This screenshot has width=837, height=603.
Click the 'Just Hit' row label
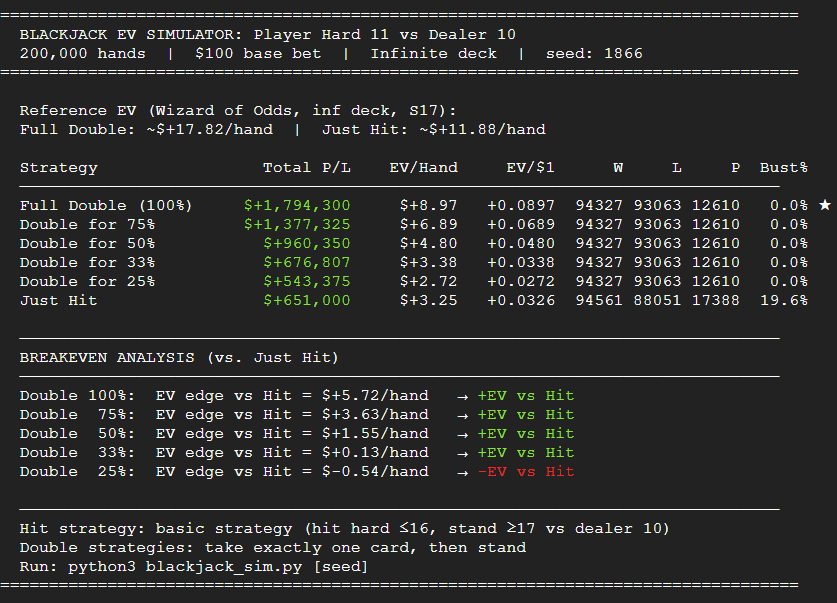(x=59, y=301)
